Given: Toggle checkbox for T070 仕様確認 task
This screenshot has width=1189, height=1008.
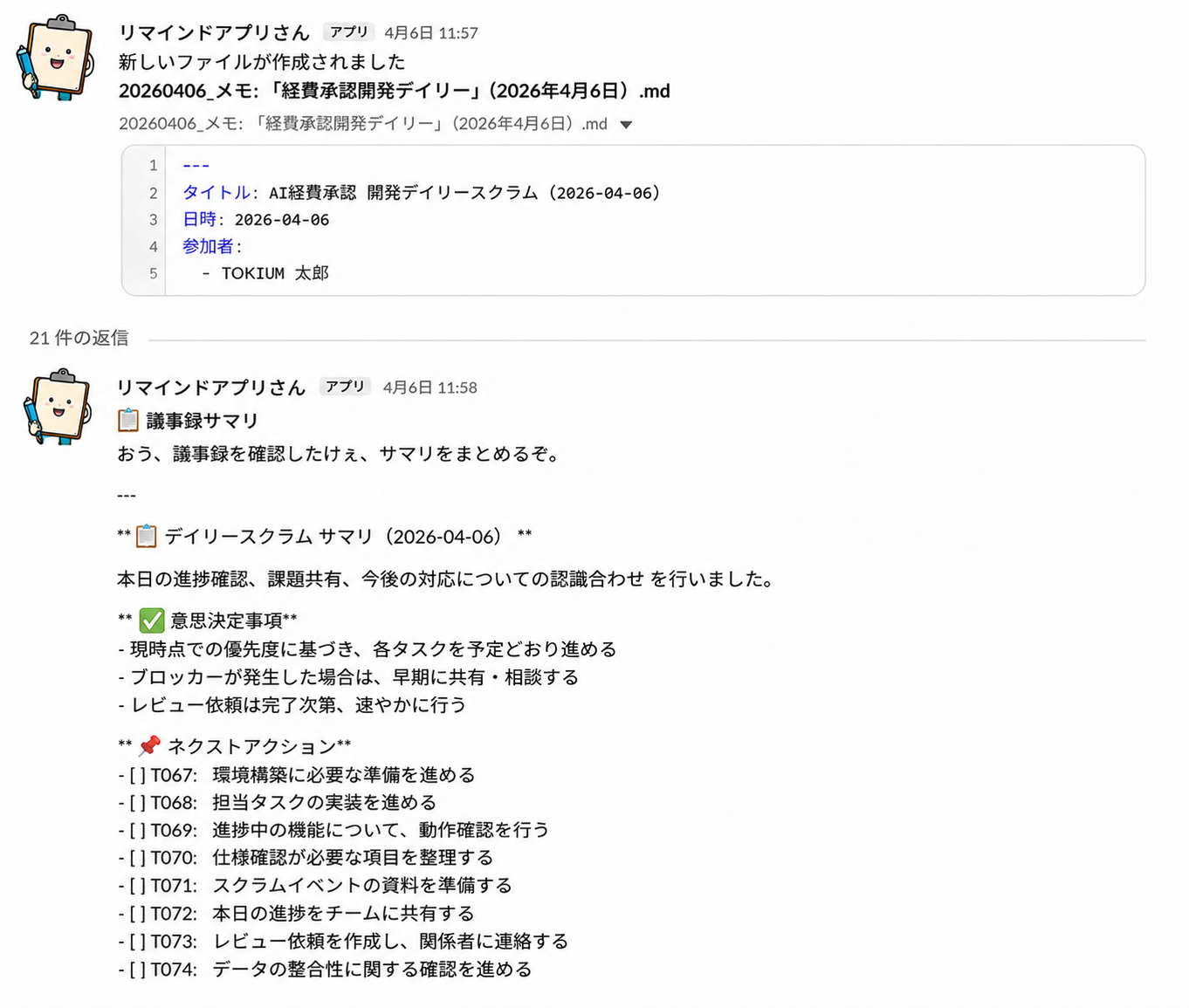Looking at the screenshot, I should [137, 858].
